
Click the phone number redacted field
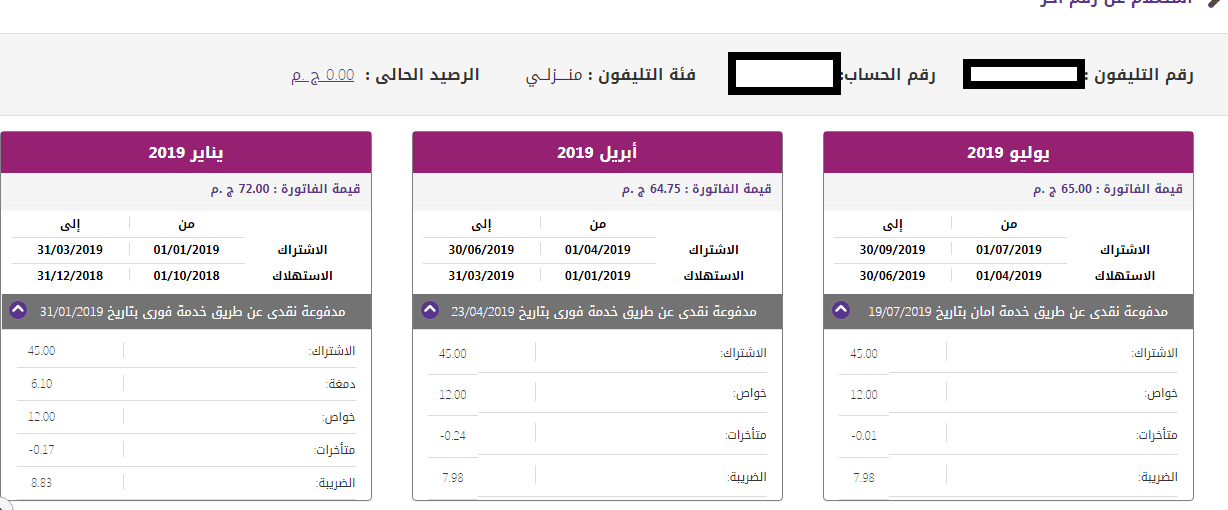point(1024,75)
